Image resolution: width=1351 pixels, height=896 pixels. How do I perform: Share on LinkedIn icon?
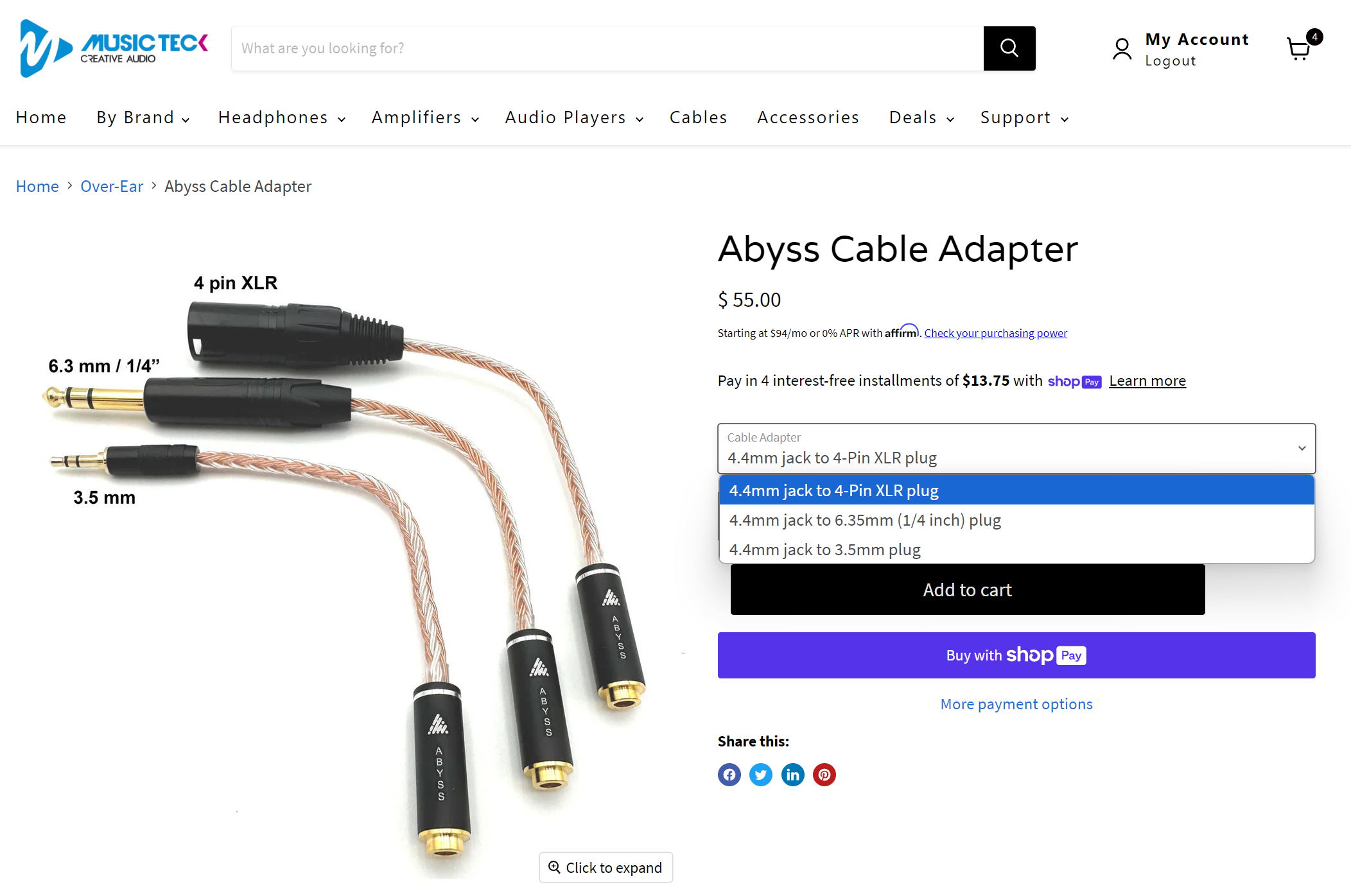click(x=793, y=775)
